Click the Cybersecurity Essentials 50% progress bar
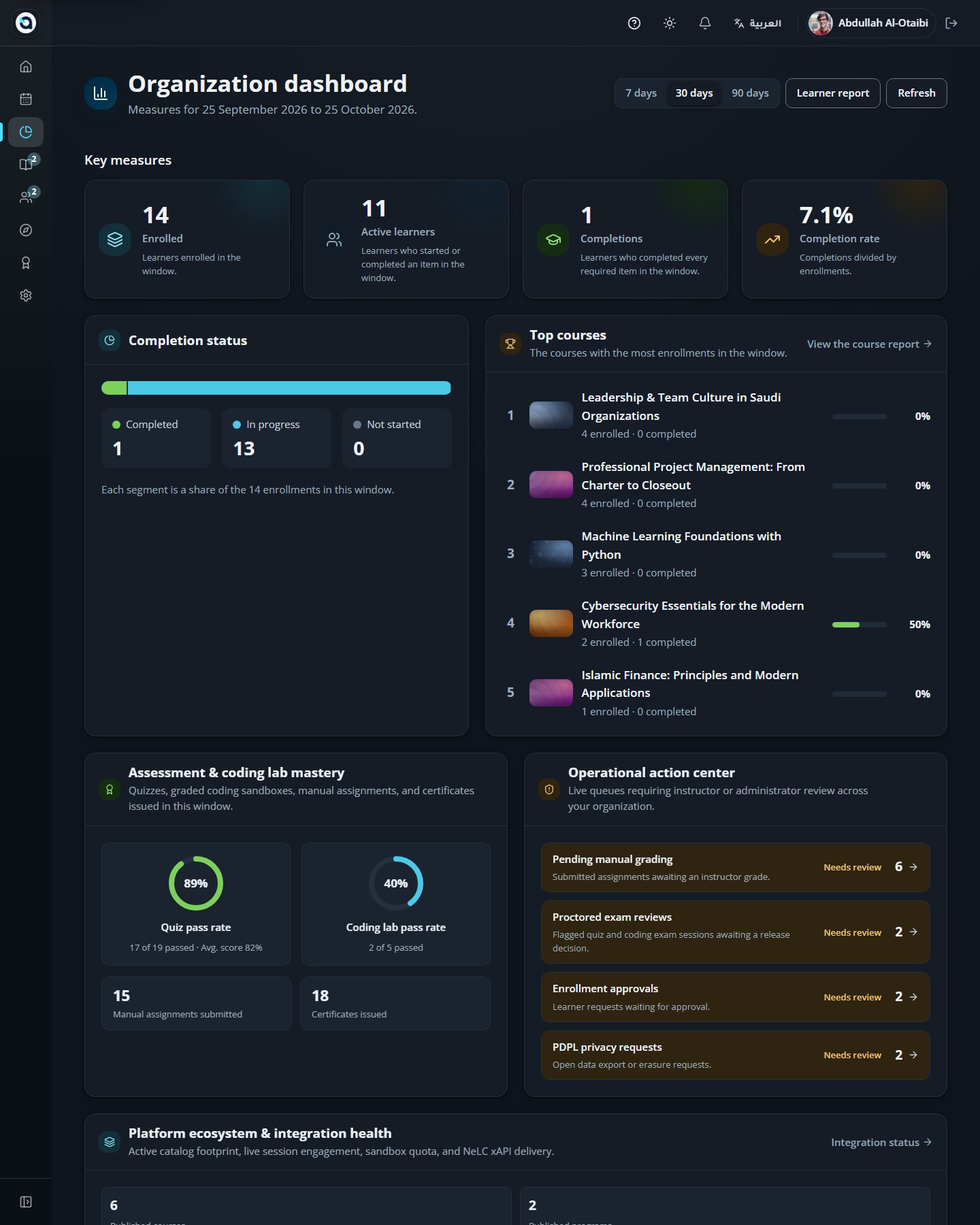The image size is (980, 1225). (x=860, y=625)
